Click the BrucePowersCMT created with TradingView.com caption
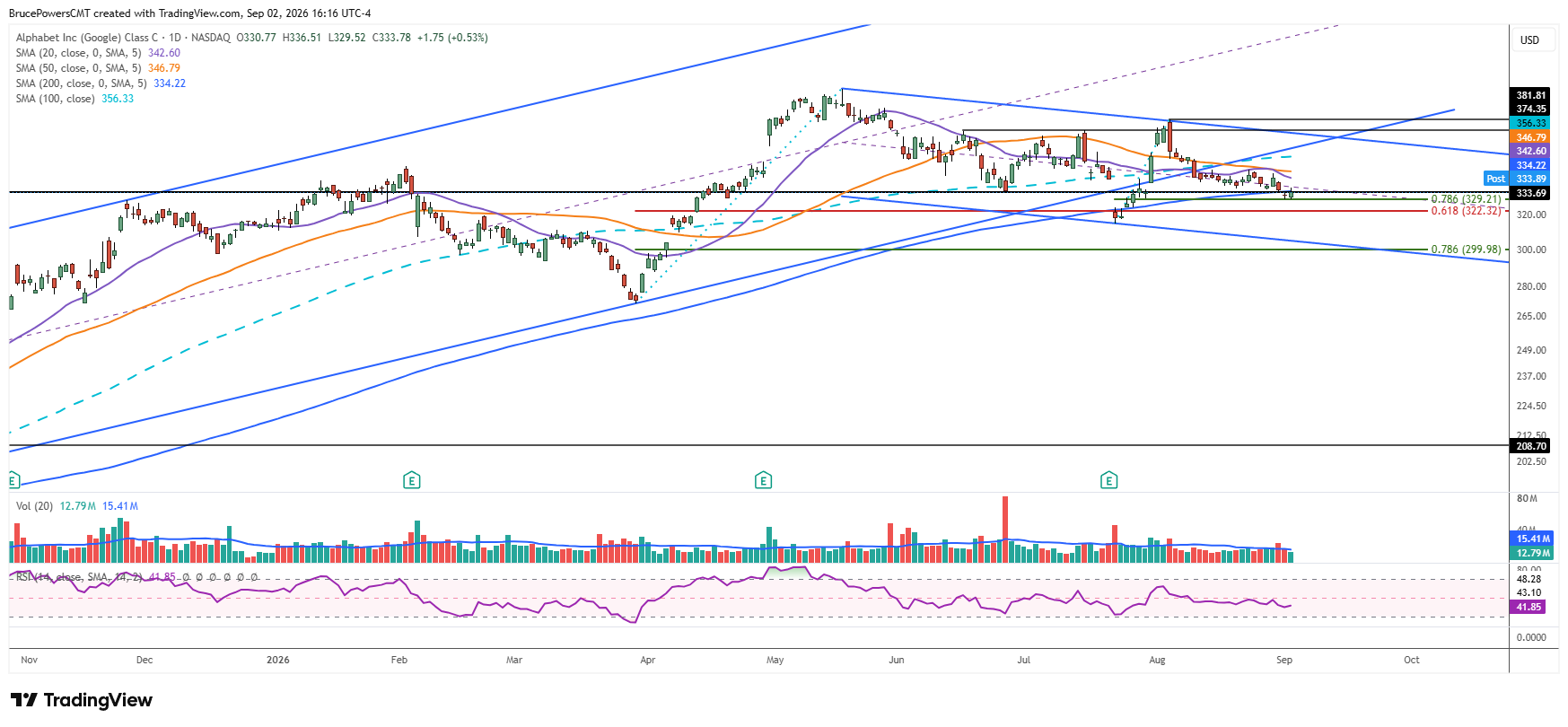1568x727 pixels. pos(189,13)
